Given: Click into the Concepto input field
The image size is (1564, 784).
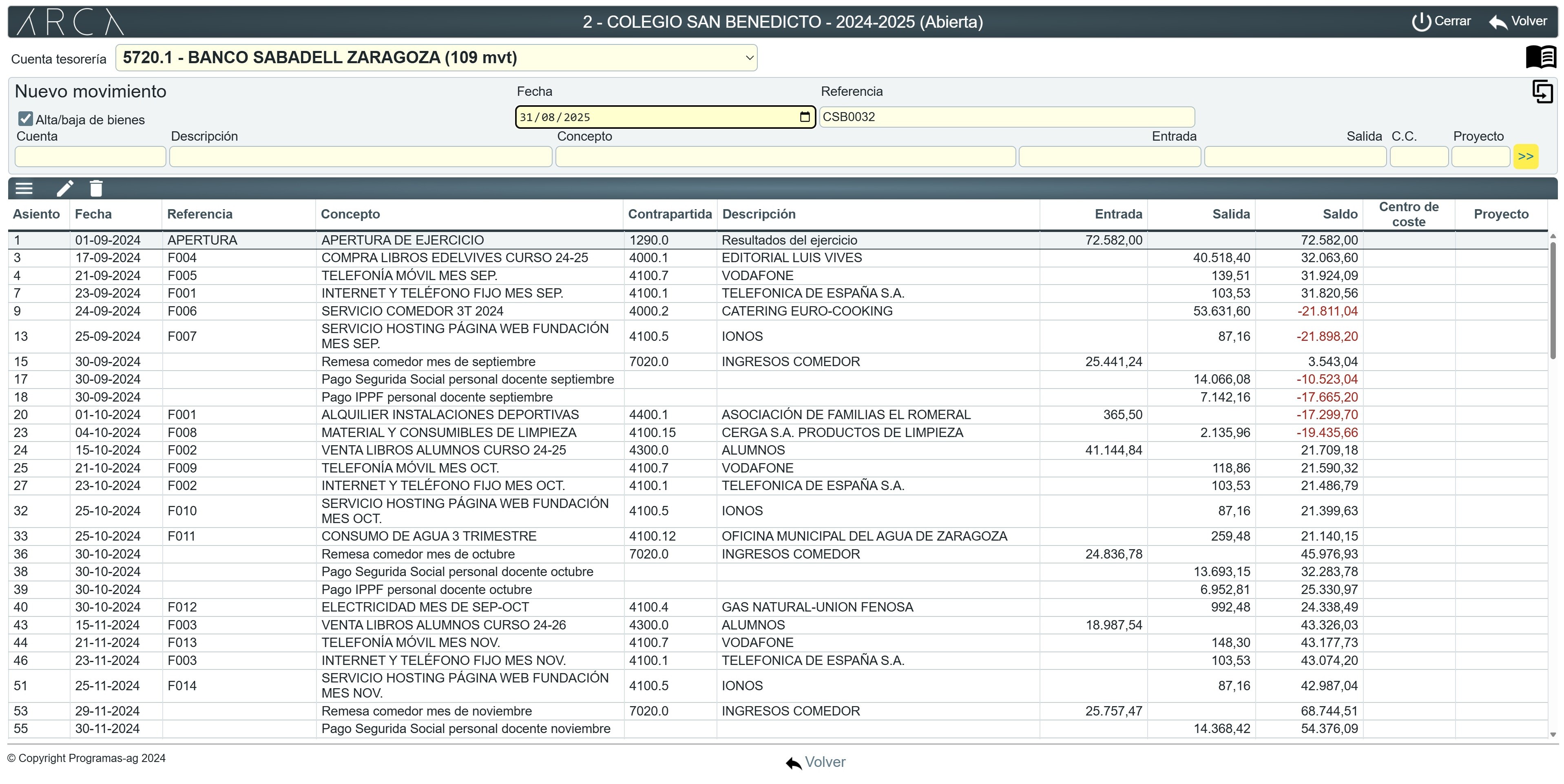Looking at the screenshot, I should click(785, 157).
